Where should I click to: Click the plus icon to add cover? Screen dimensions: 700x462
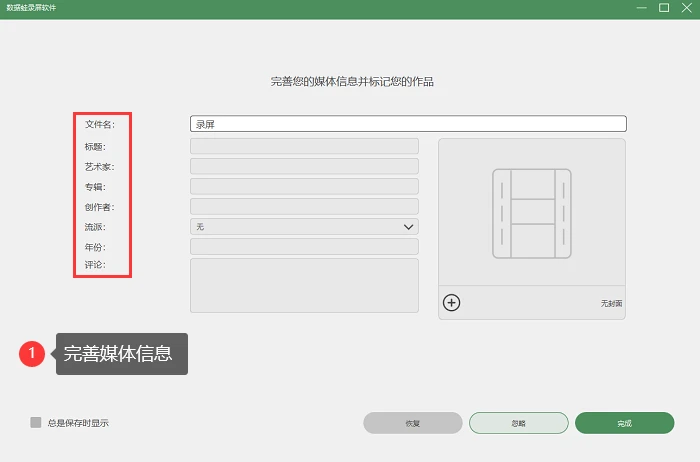tap(451, 303)
